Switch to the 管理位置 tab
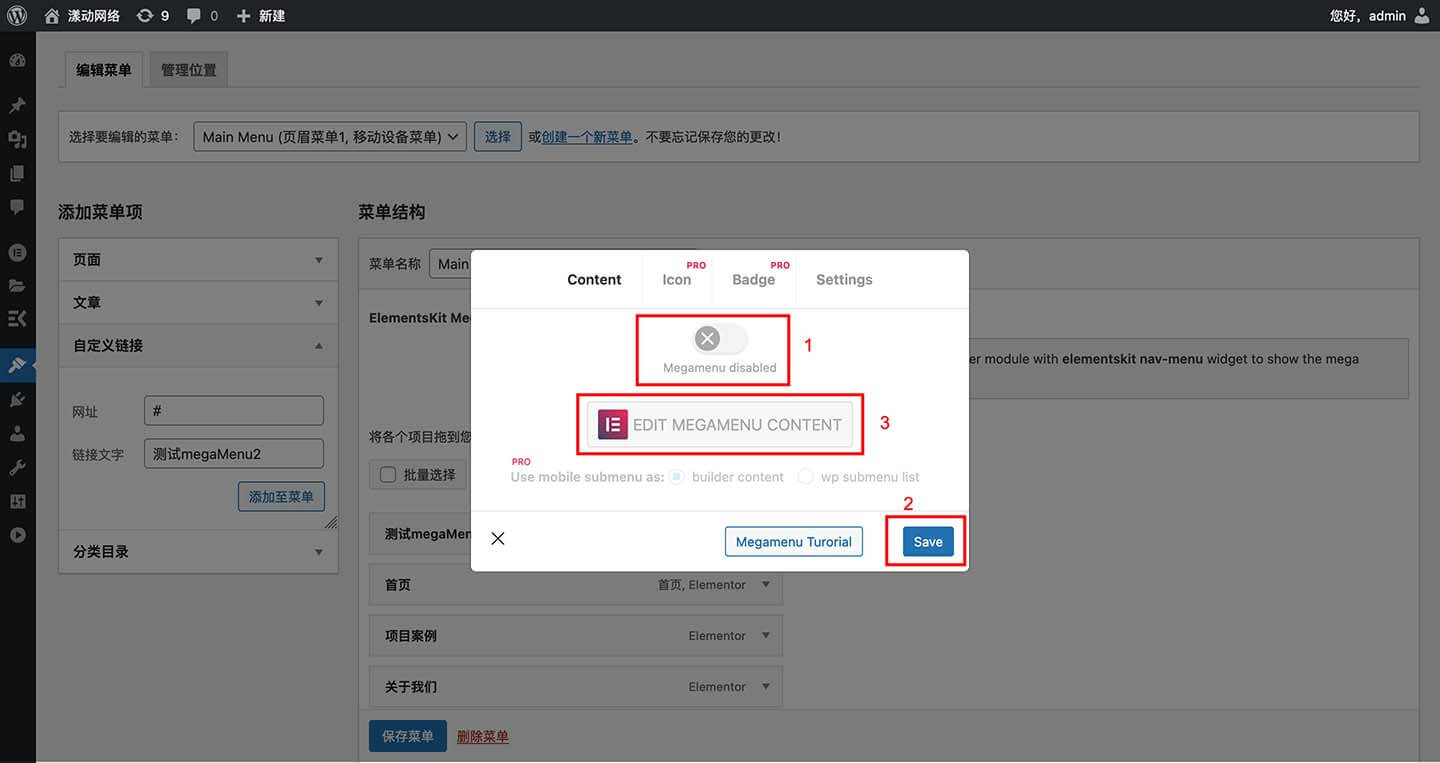 (x=189, y=70)
